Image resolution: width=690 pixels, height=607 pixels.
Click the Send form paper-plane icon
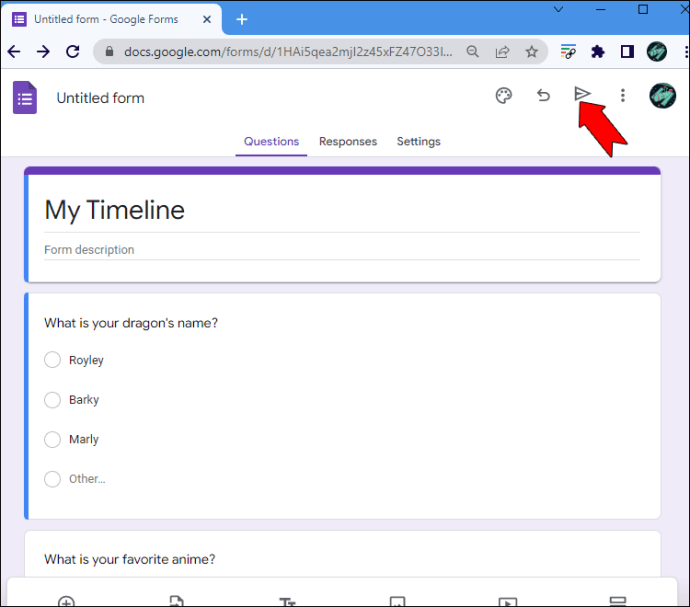pyautogui.click(x=582, y=94)
